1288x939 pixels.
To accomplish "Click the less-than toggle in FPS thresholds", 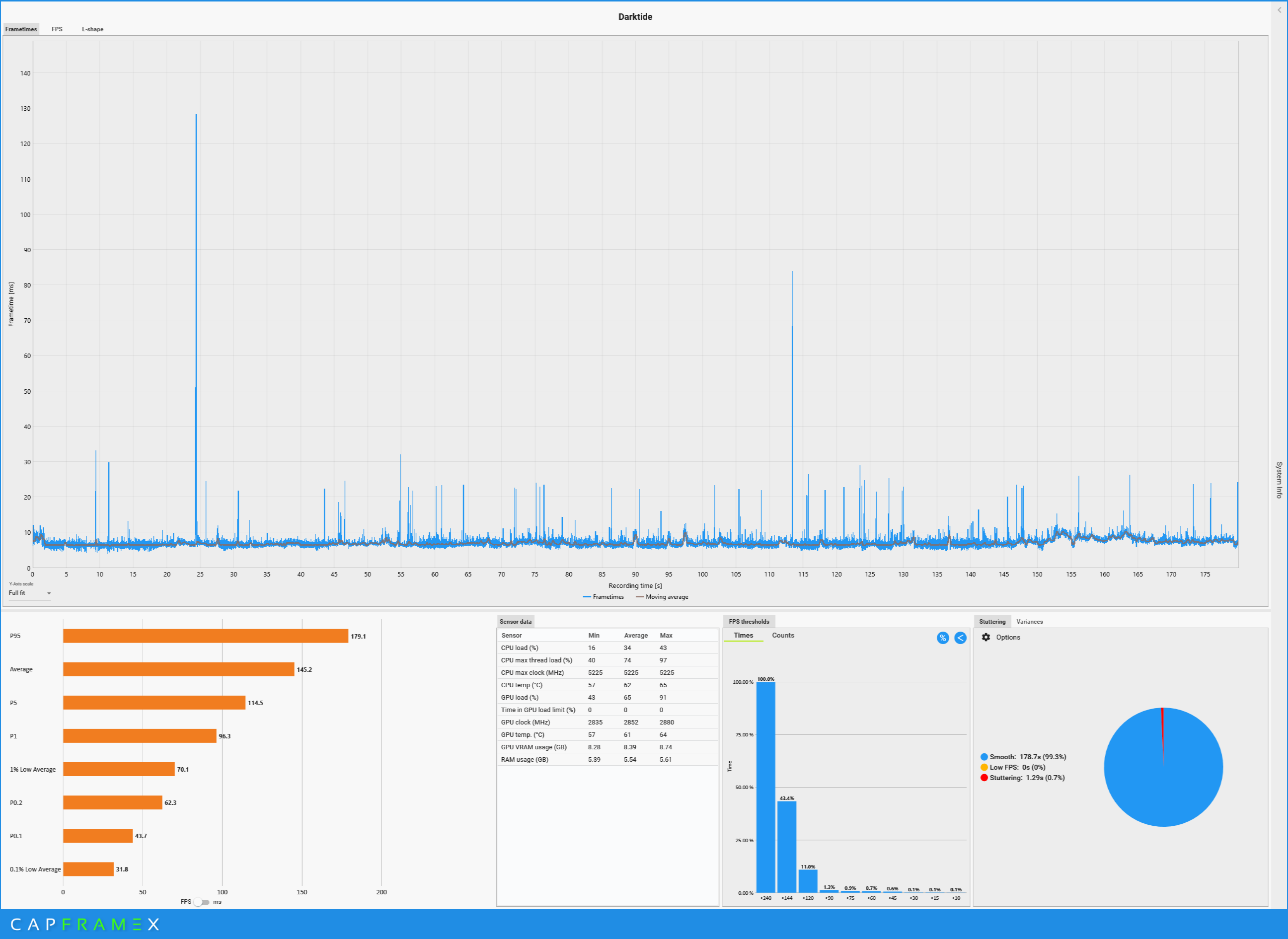I will (961, 638).
